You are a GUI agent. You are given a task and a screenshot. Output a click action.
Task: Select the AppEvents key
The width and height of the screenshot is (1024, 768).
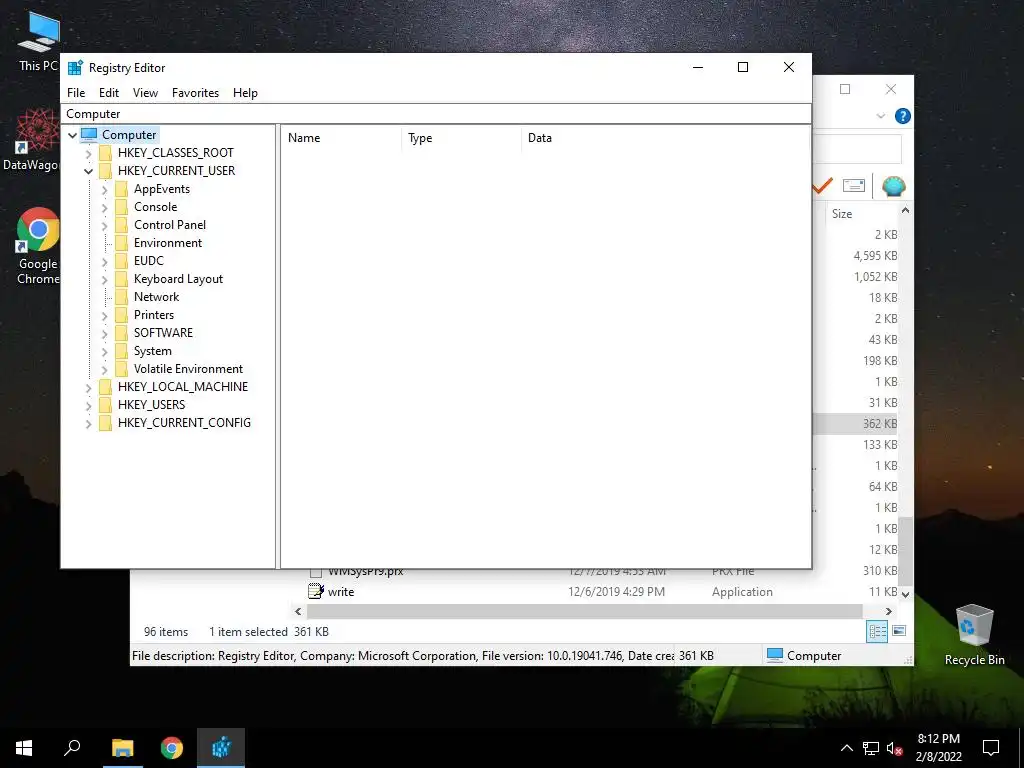pos(162,189)
